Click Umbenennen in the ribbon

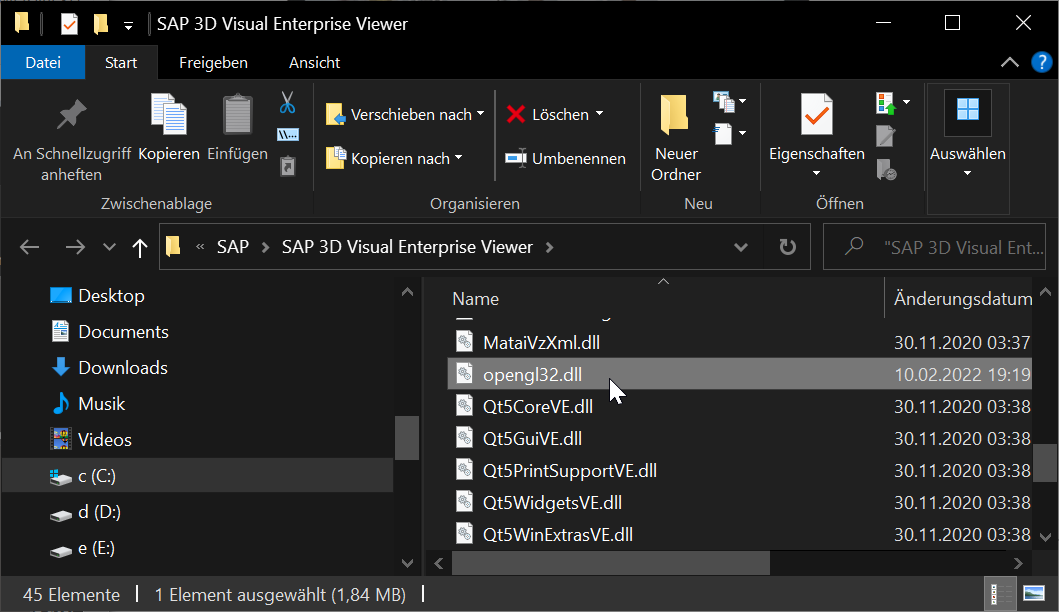[x=566, y=159]
